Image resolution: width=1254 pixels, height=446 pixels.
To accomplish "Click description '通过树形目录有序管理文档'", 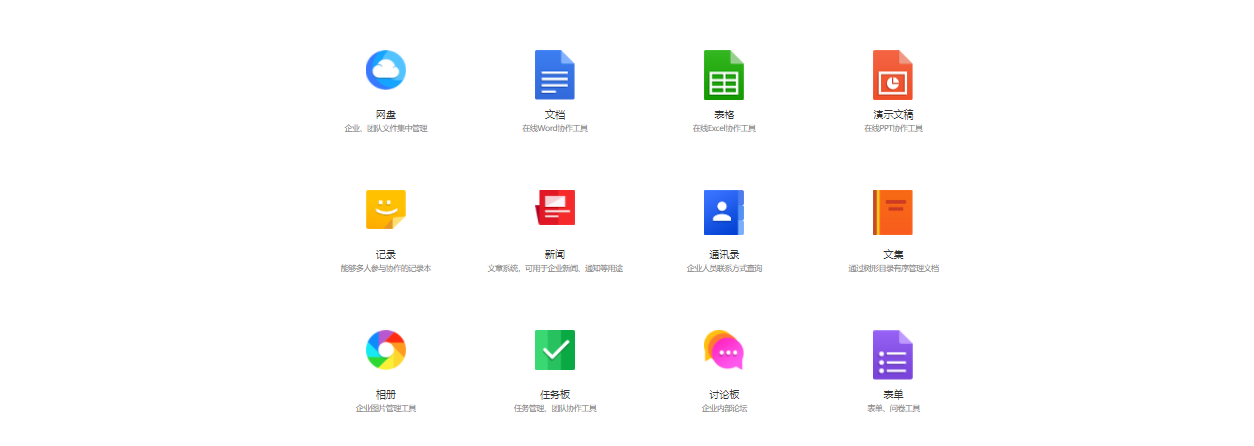I will [893, 269].
